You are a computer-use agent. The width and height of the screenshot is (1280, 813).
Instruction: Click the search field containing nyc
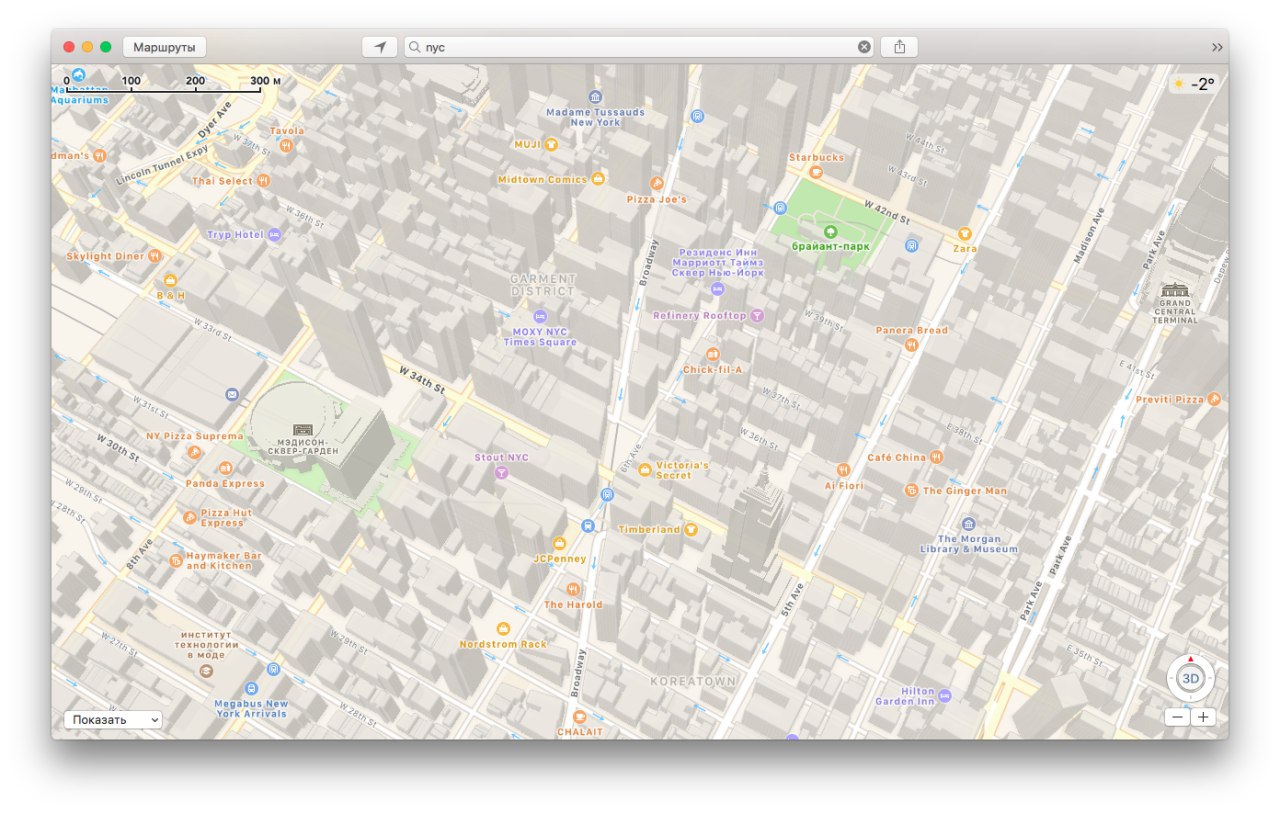click(639, 47)
